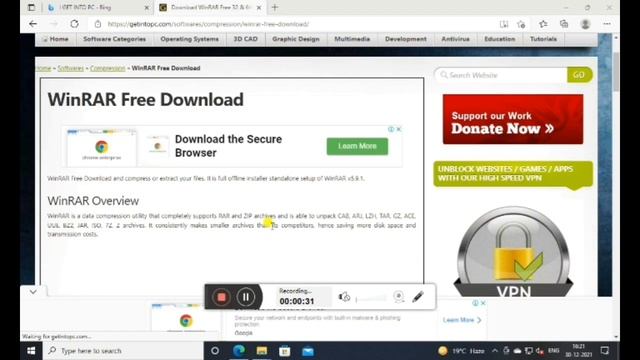Adjust the recorder volume slider
Viewport: 640px width, 360px height.
tap(371, 299)
